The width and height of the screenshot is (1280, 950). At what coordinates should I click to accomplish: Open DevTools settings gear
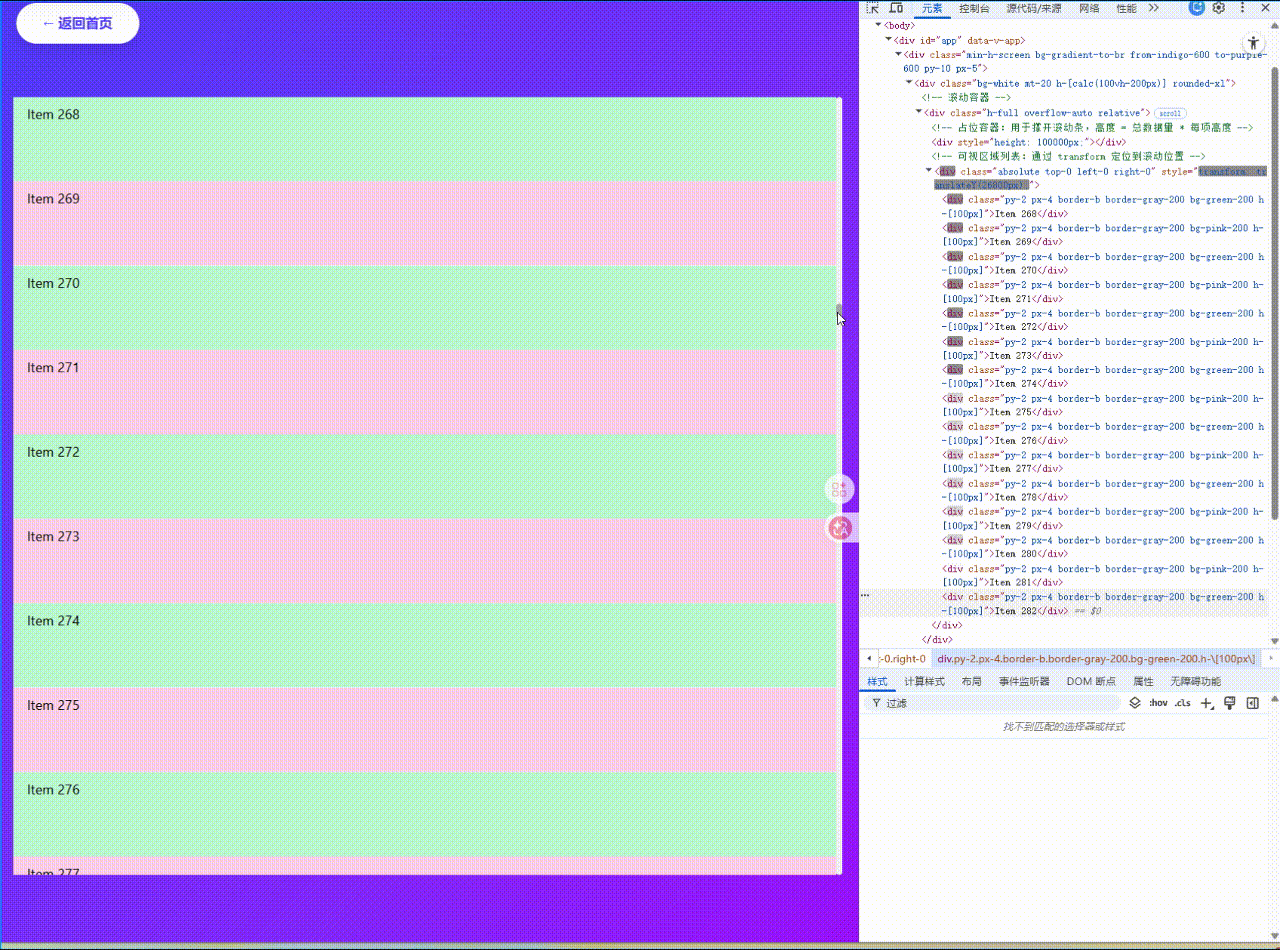click(1218, 8)
